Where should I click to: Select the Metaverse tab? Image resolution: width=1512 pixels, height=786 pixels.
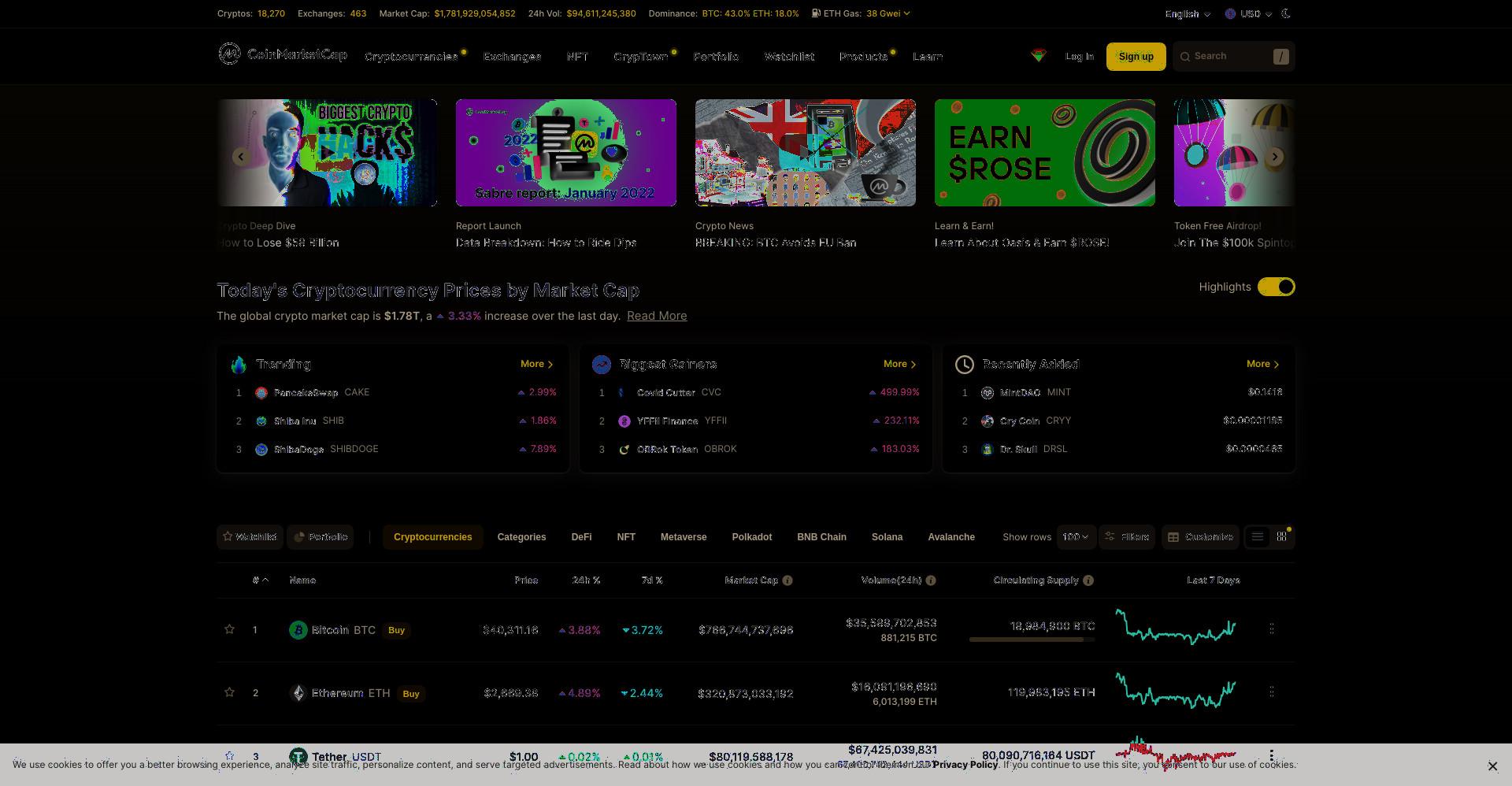click(x=684, y=537)
